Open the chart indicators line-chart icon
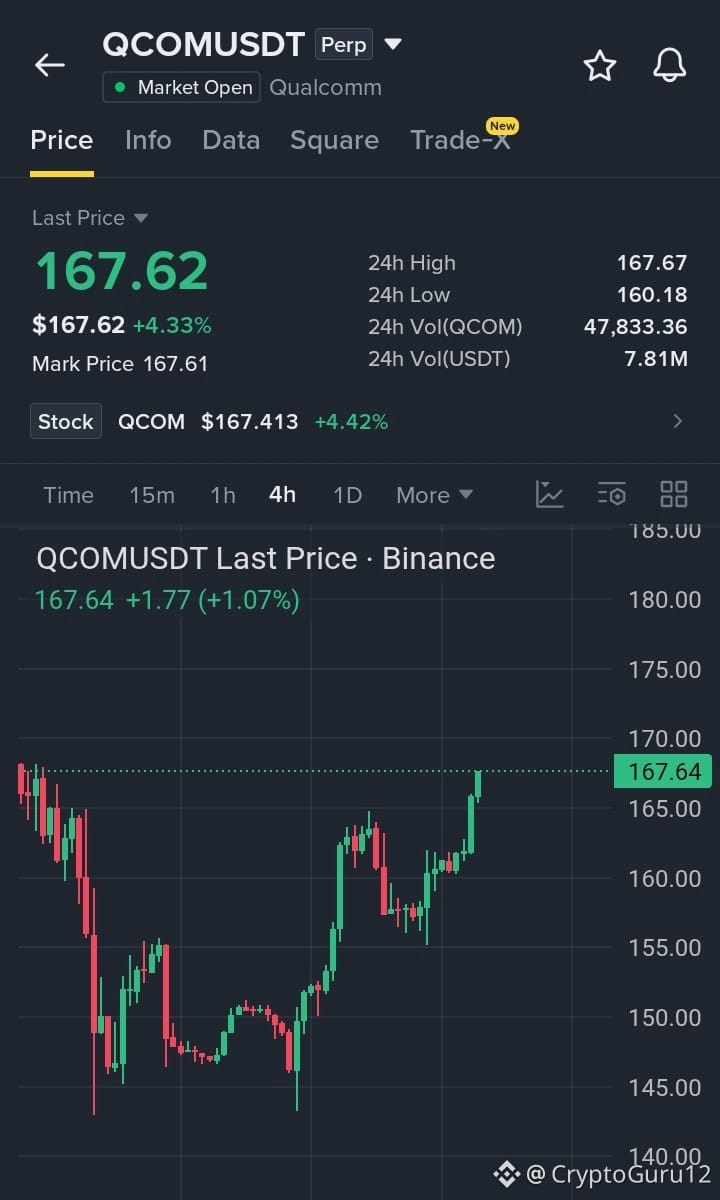This screenshot has width=720, height=1200. pyautogui.click(x=550, y=494)
